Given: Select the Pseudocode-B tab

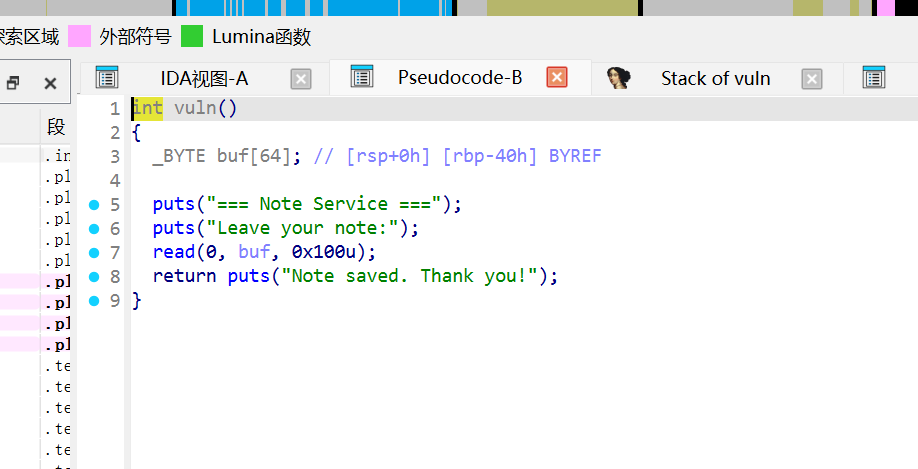Looking at the screenshot, I should [x=460, y=77].
